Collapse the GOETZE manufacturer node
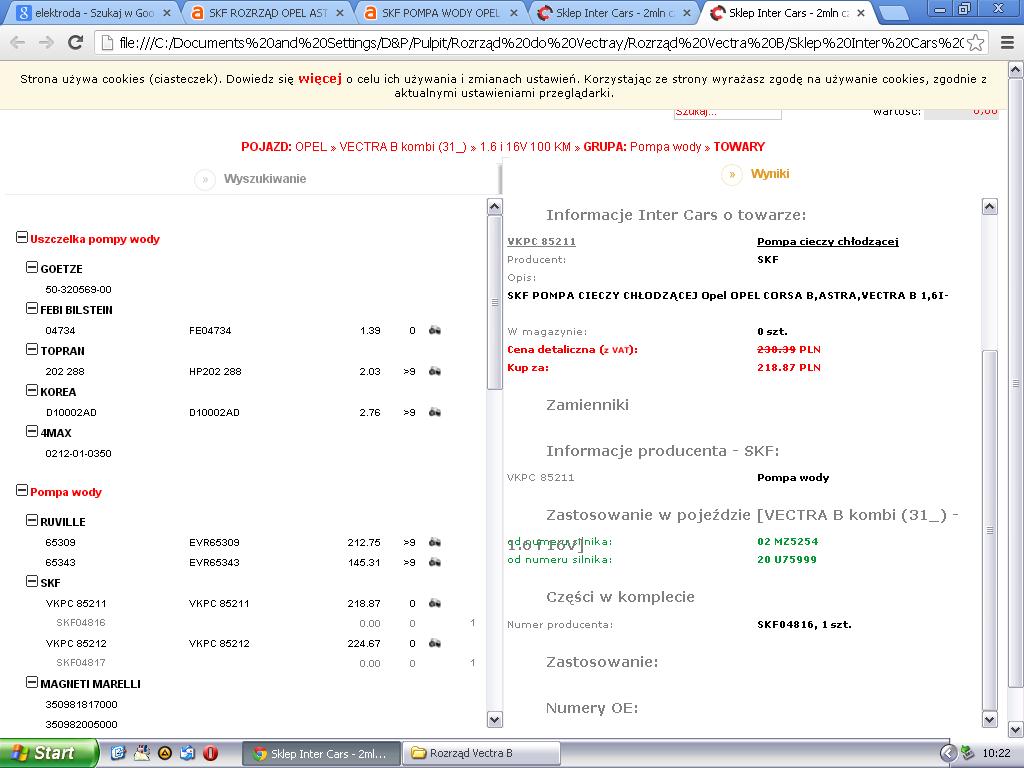 click(32, 267)
